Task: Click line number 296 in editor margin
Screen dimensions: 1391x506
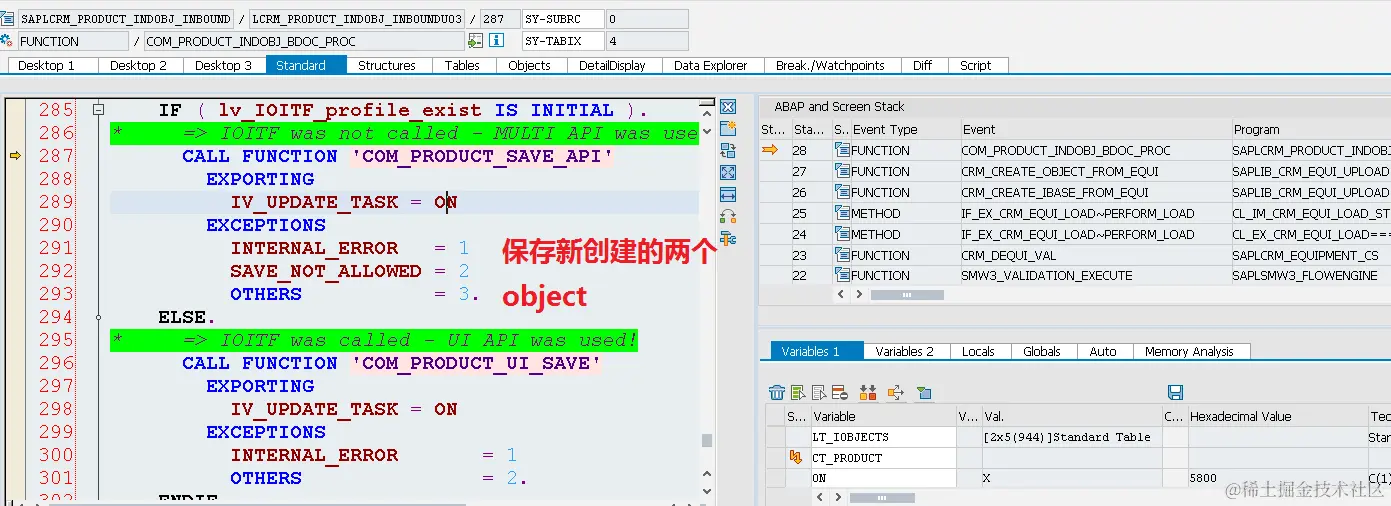Action: point(57,363)
